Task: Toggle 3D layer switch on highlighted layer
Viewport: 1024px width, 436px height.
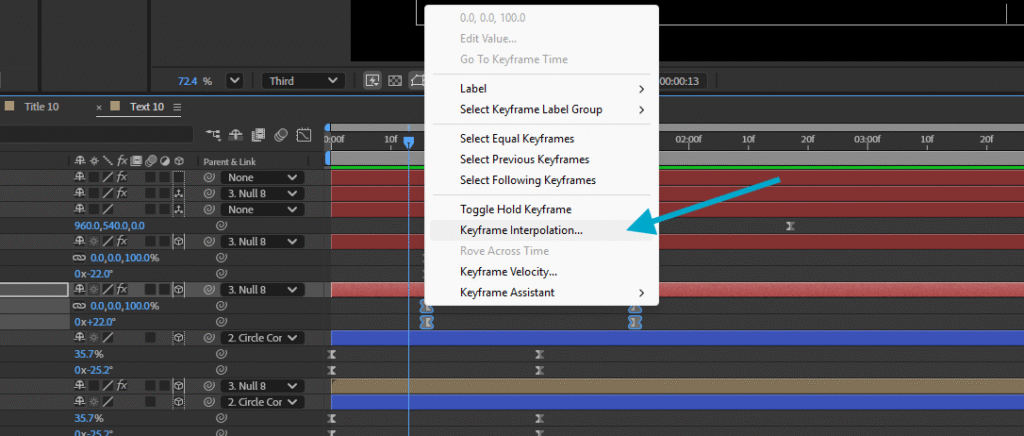Action: coord(179,290)
